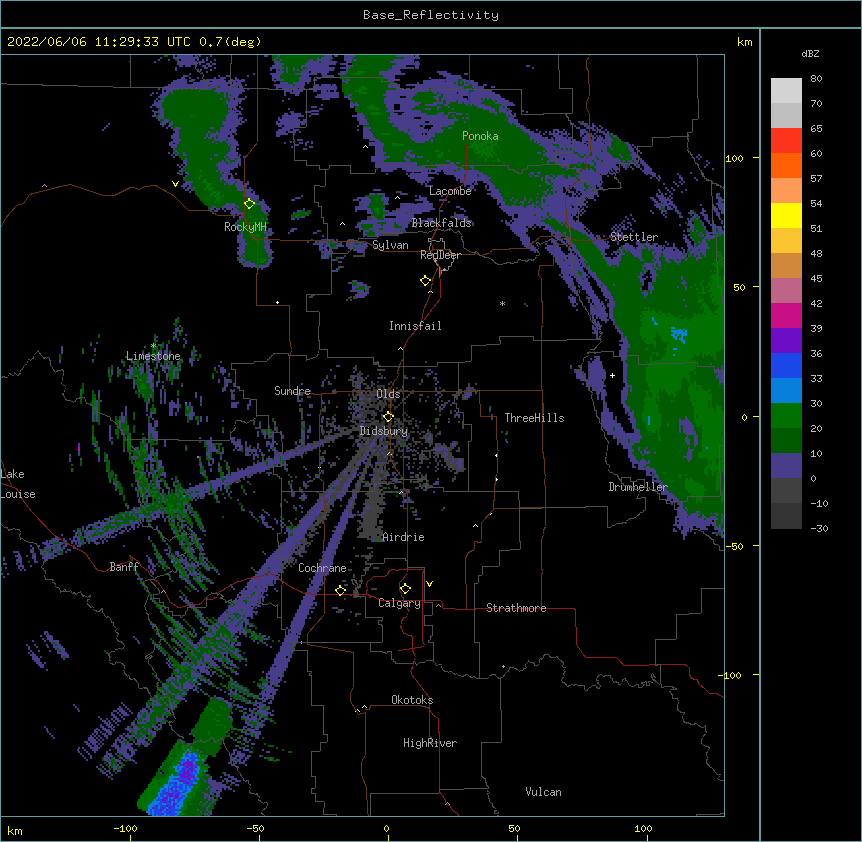Click the Stettler label

point(634,237)
